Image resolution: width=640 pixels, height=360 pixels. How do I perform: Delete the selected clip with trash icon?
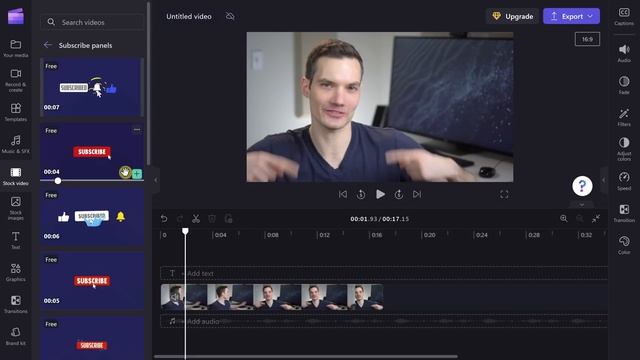[x=212, y=219]
